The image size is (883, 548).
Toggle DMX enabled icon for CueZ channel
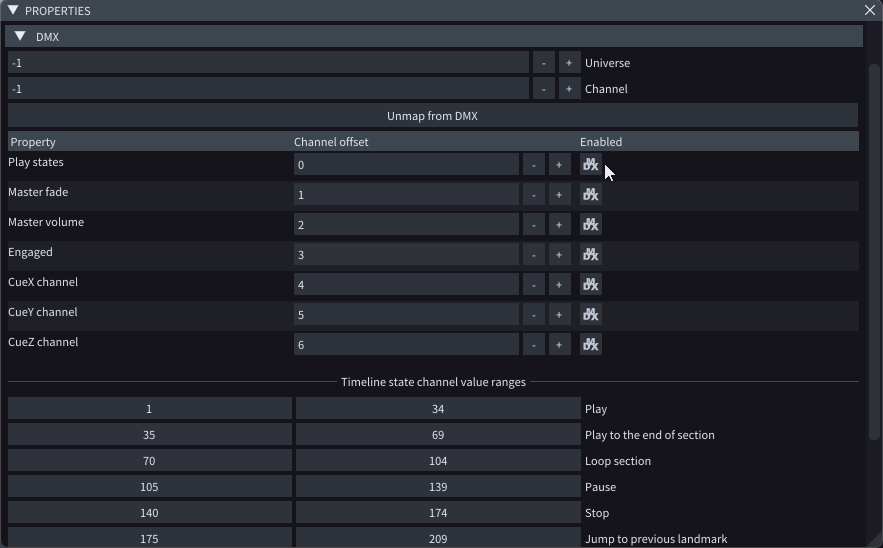590,345
